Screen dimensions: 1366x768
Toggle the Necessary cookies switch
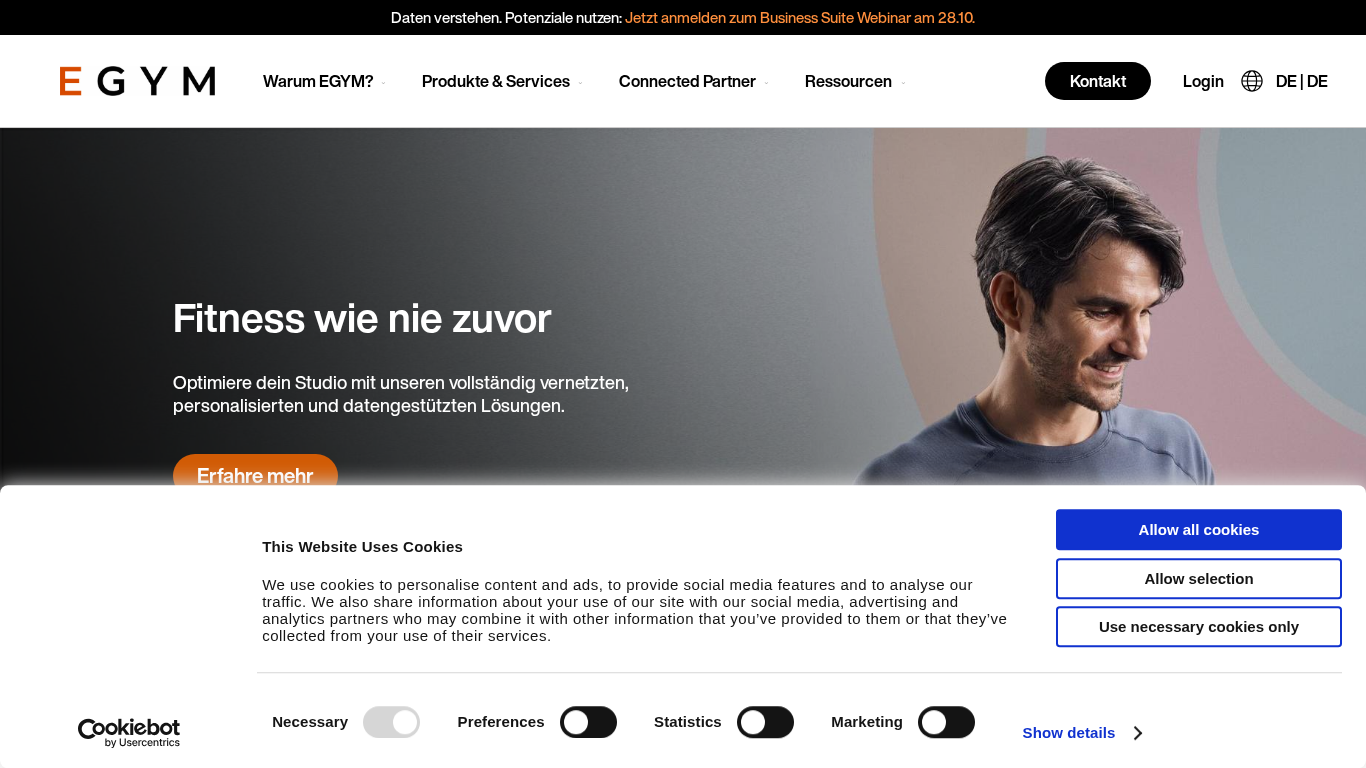click(x=391, y=722)
